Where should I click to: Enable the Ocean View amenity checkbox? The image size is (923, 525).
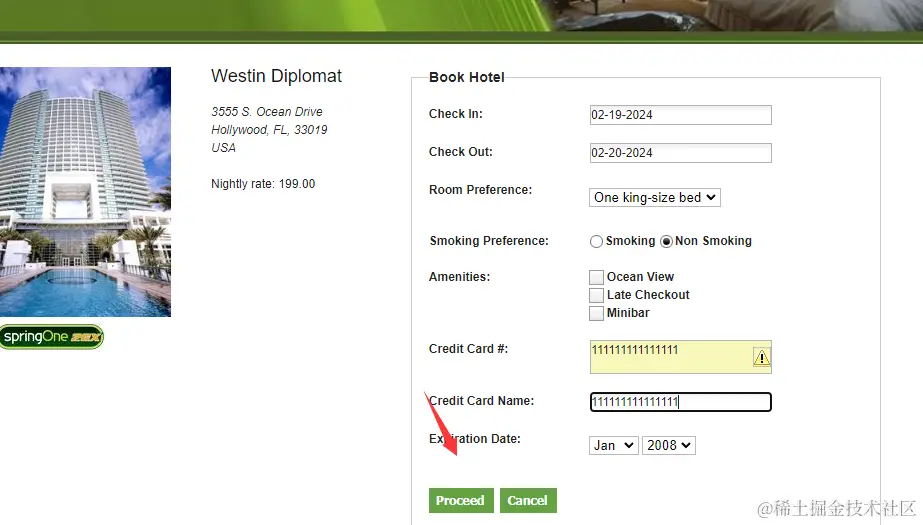tap(596, 277)
